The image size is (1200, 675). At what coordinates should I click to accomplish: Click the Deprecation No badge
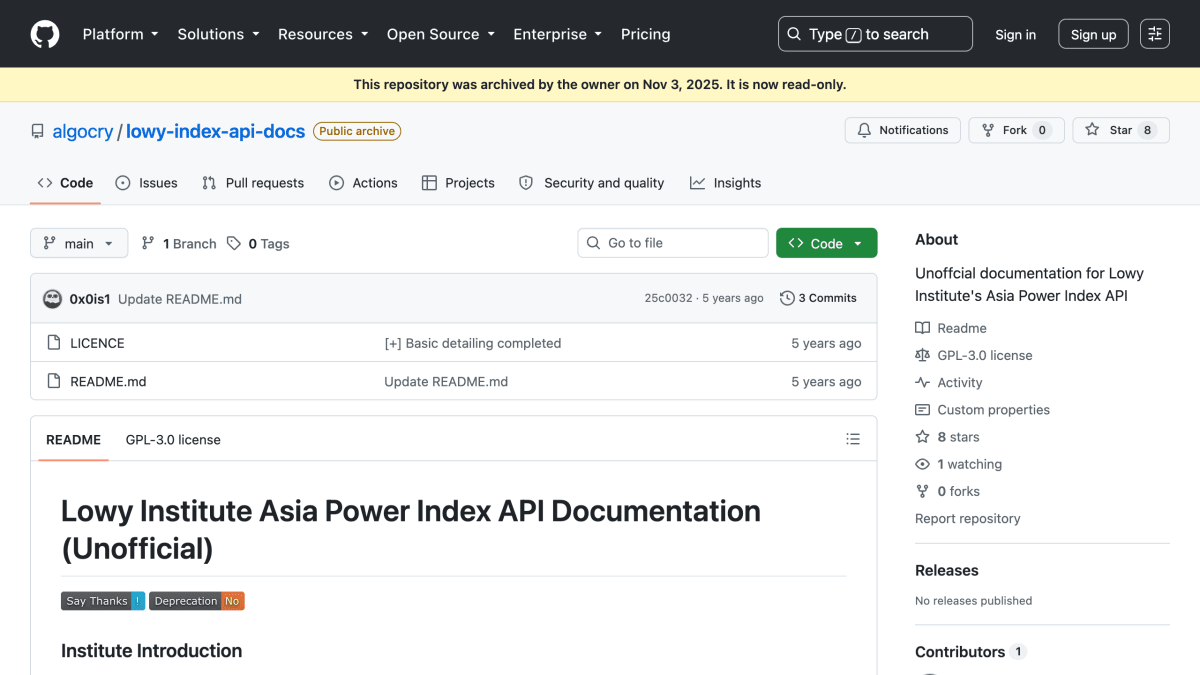point(197,601)
